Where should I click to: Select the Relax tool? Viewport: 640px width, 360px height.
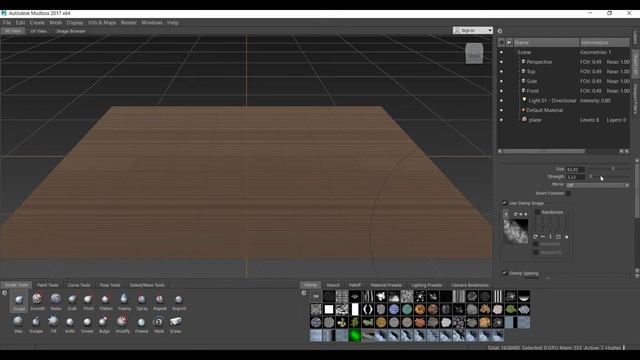point(56,302)
